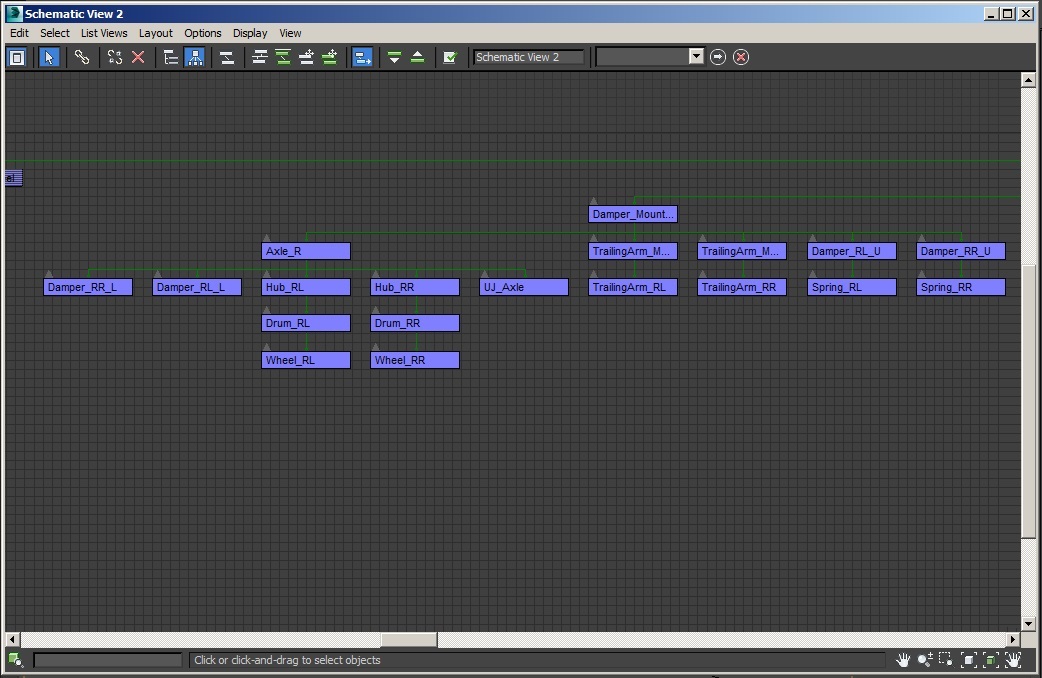
Task: Click the Display Floater icon
Action: click(x=17, y=57)
